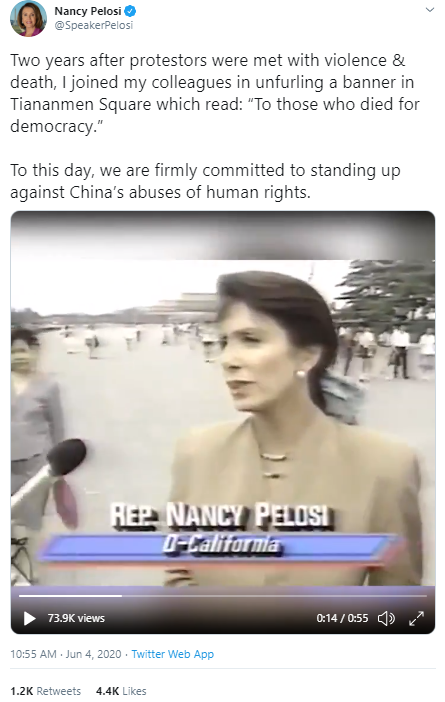The image size is (445, 702).
Task: Open the tweet options chevron menu
Action: pyautogui.click(x=430, y=10)
